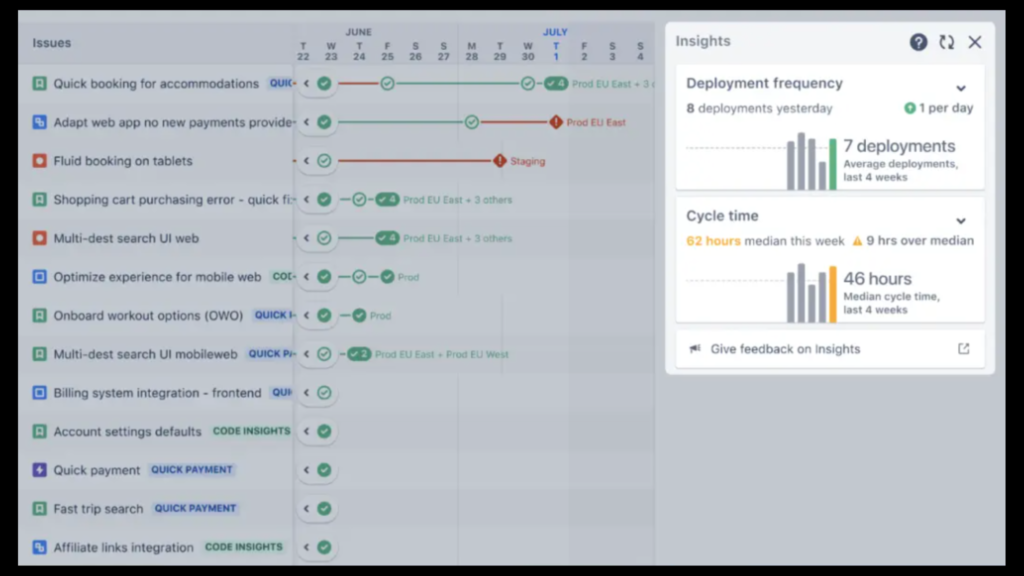Click the refresh Insights icon
1024x576 pixels.
(x=946, y=42)
